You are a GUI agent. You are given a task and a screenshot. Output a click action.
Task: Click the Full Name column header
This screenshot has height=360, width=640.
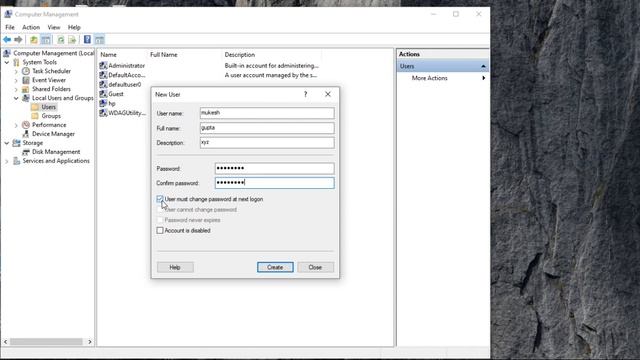pyautogui.click(x=164, y=55)
